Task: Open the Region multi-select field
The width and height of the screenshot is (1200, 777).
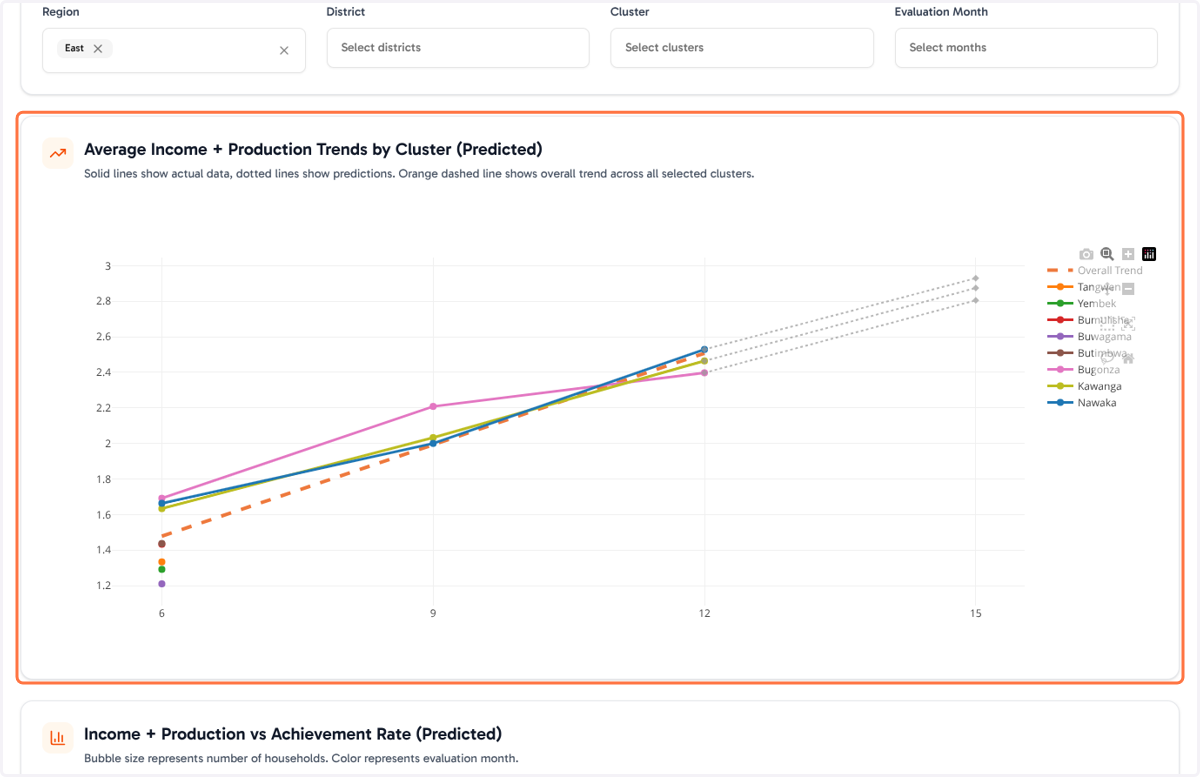Action: tap(174, 50)
